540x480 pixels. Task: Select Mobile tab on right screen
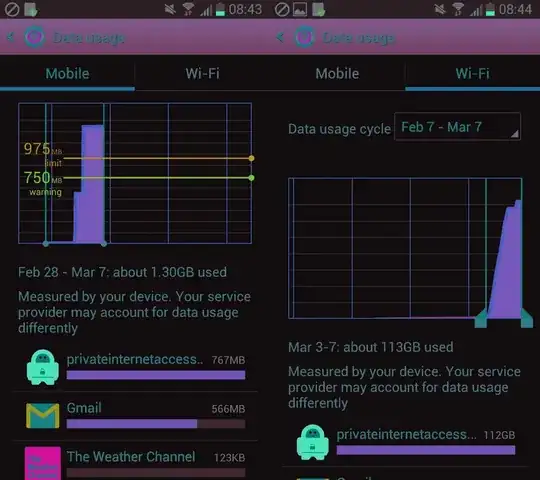click(x=338, y=74)
